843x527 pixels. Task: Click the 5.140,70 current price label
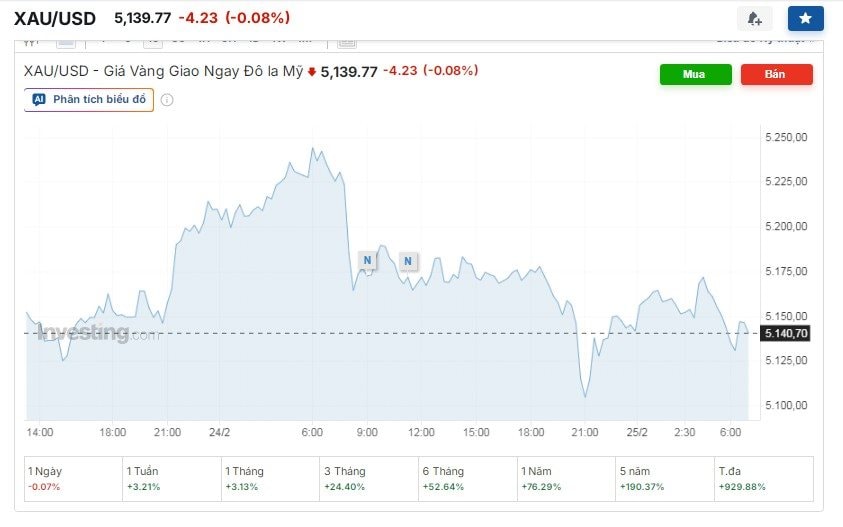pyautogui.click(x=784, y=333)
